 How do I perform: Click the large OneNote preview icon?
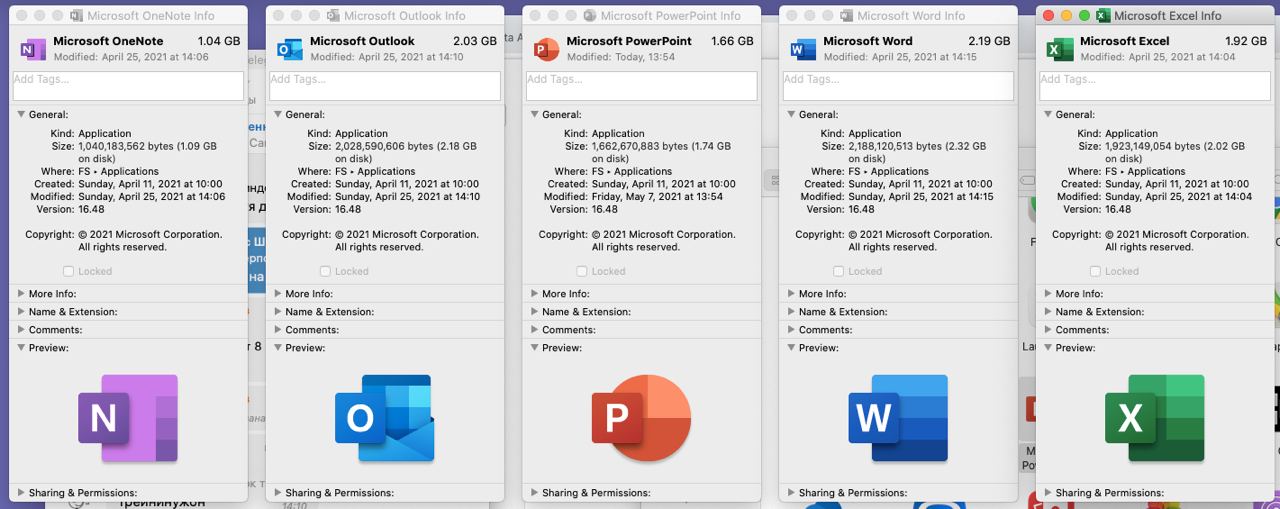pos(128,418)
